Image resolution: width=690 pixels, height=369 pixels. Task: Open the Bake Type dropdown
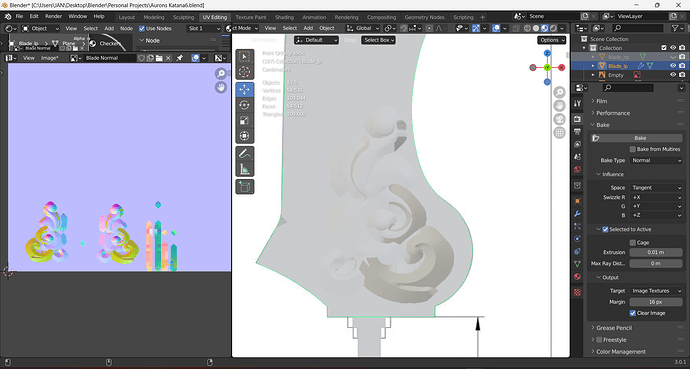656,161
